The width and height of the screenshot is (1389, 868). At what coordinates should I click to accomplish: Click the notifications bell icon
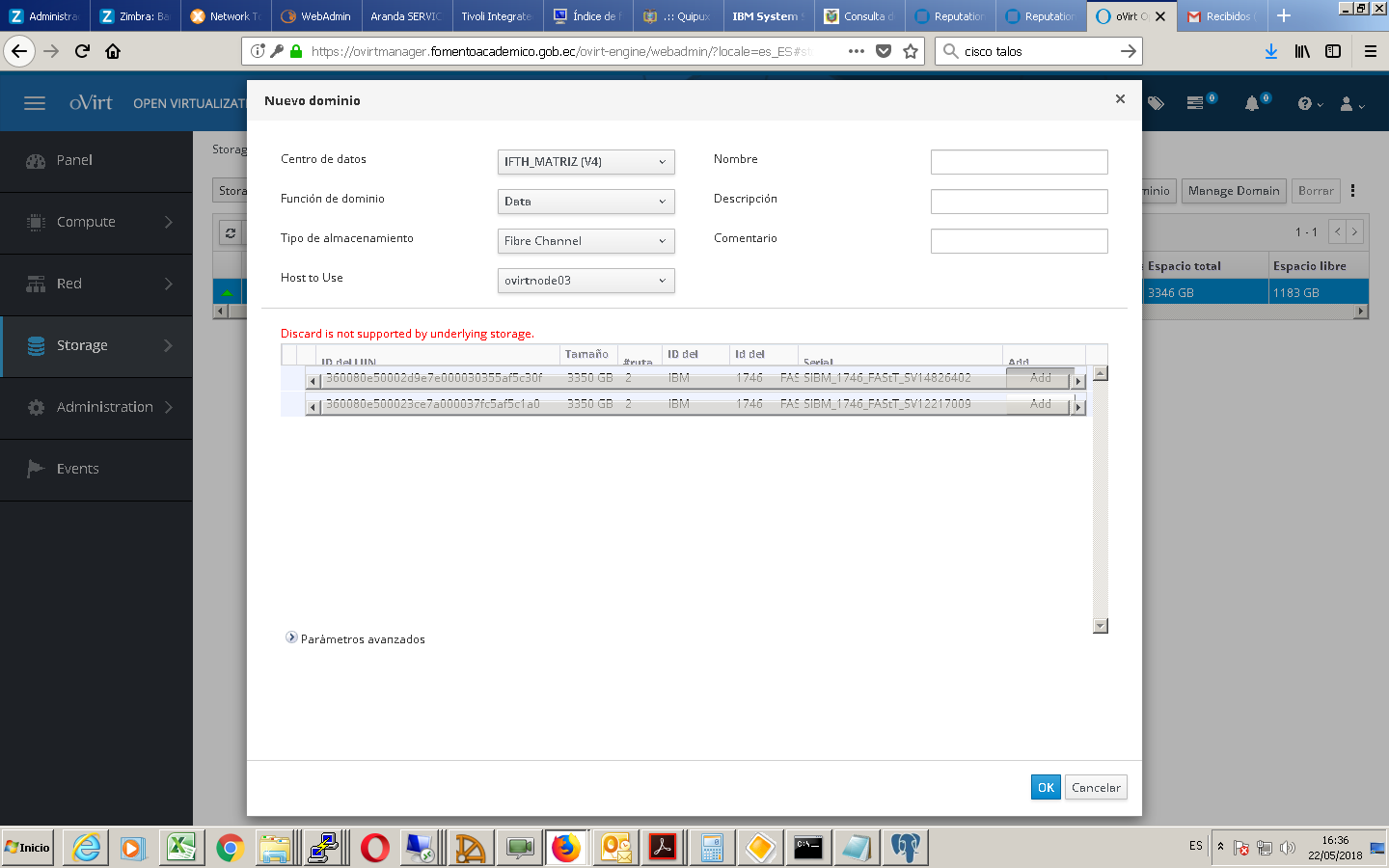pyautogui.click(x=1252, y=103)
